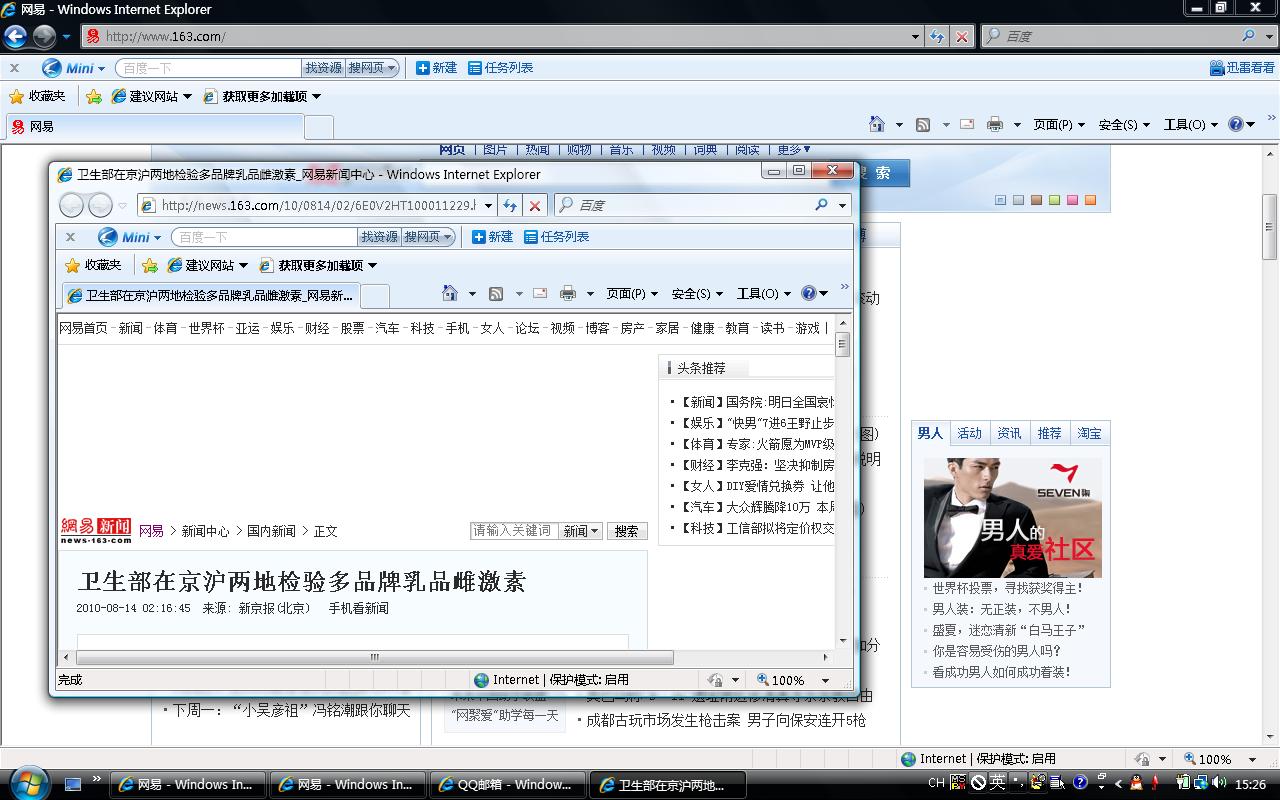Click the 任务列表 icon in the news article window
This screenshot has height=800, width=1280.
pos(531,237)
